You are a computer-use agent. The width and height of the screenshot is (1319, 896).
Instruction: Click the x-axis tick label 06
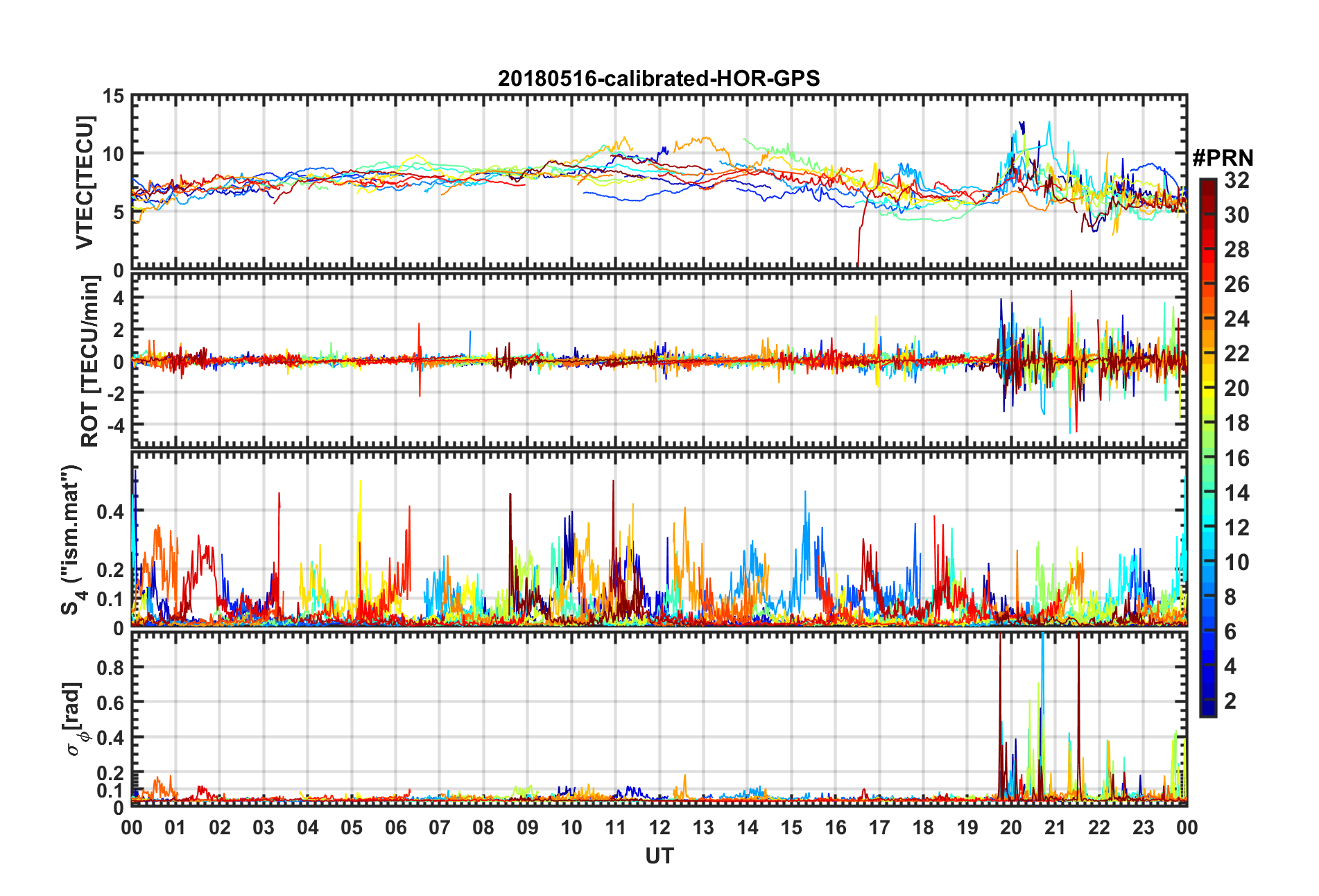(x=396, y=827)
